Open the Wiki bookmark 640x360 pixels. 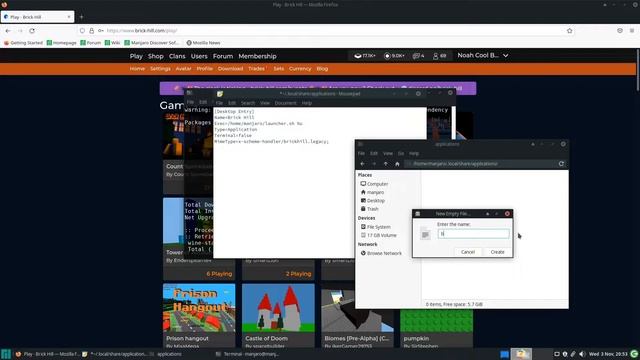pos(112,42)
